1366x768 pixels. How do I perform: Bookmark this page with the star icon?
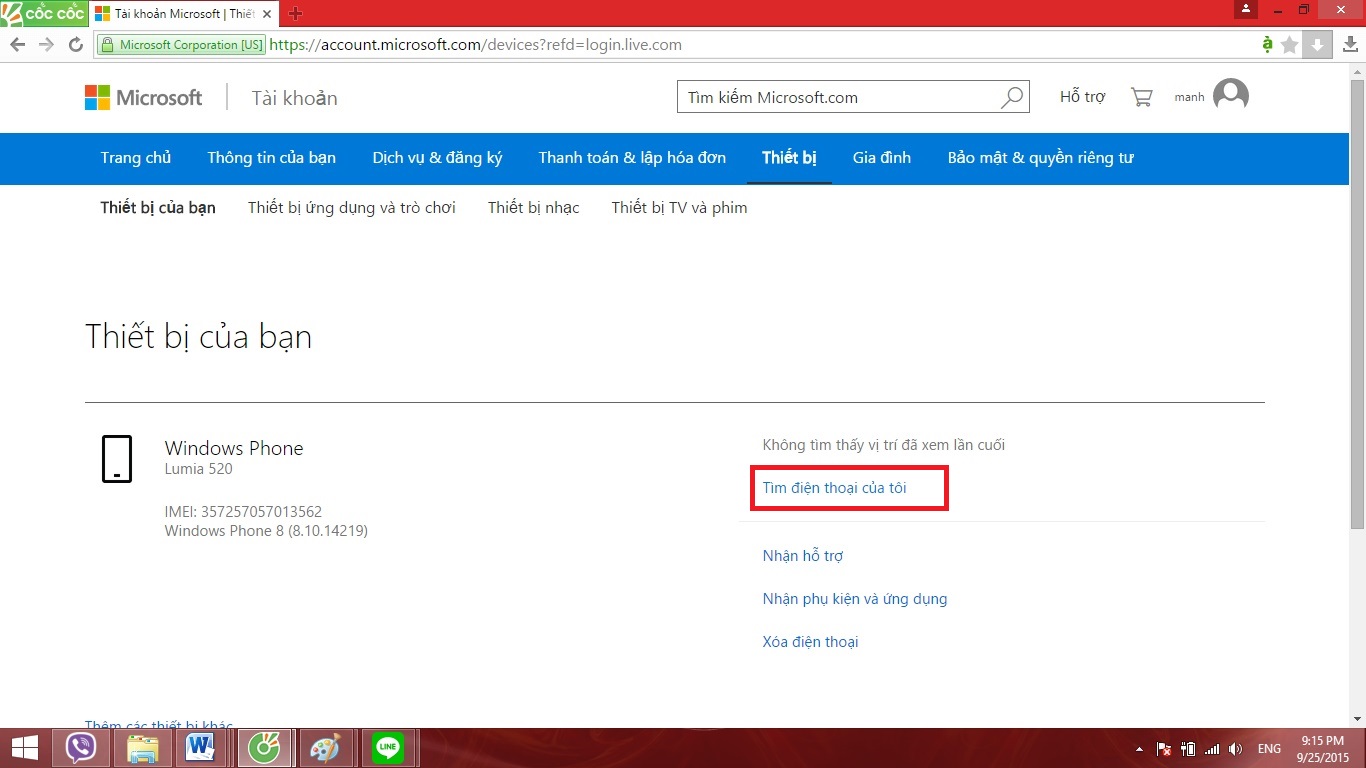(1290, 44)
